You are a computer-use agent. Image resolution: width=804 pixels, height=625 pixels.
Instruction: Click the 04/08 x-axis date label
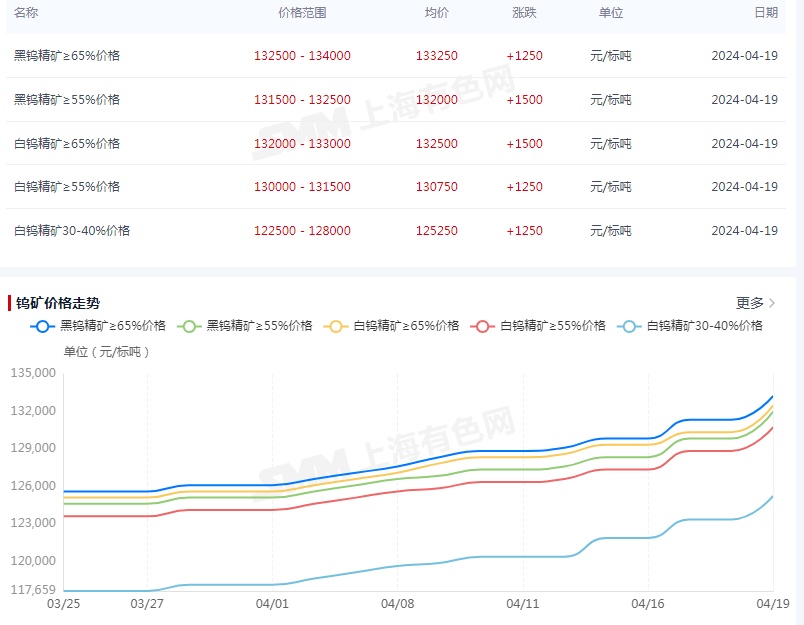click(397, 603)
